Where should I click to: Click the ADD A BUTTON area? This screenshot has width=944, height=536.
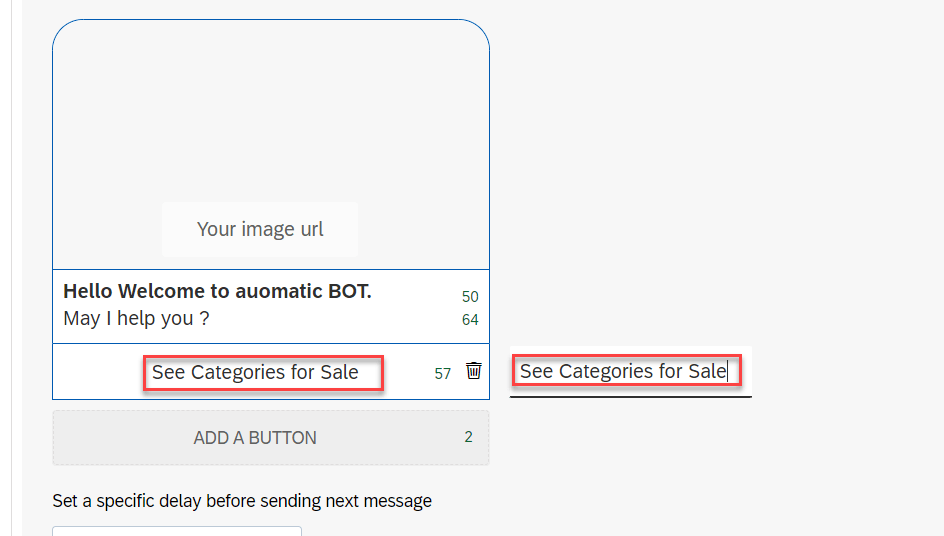pos(255,438)
